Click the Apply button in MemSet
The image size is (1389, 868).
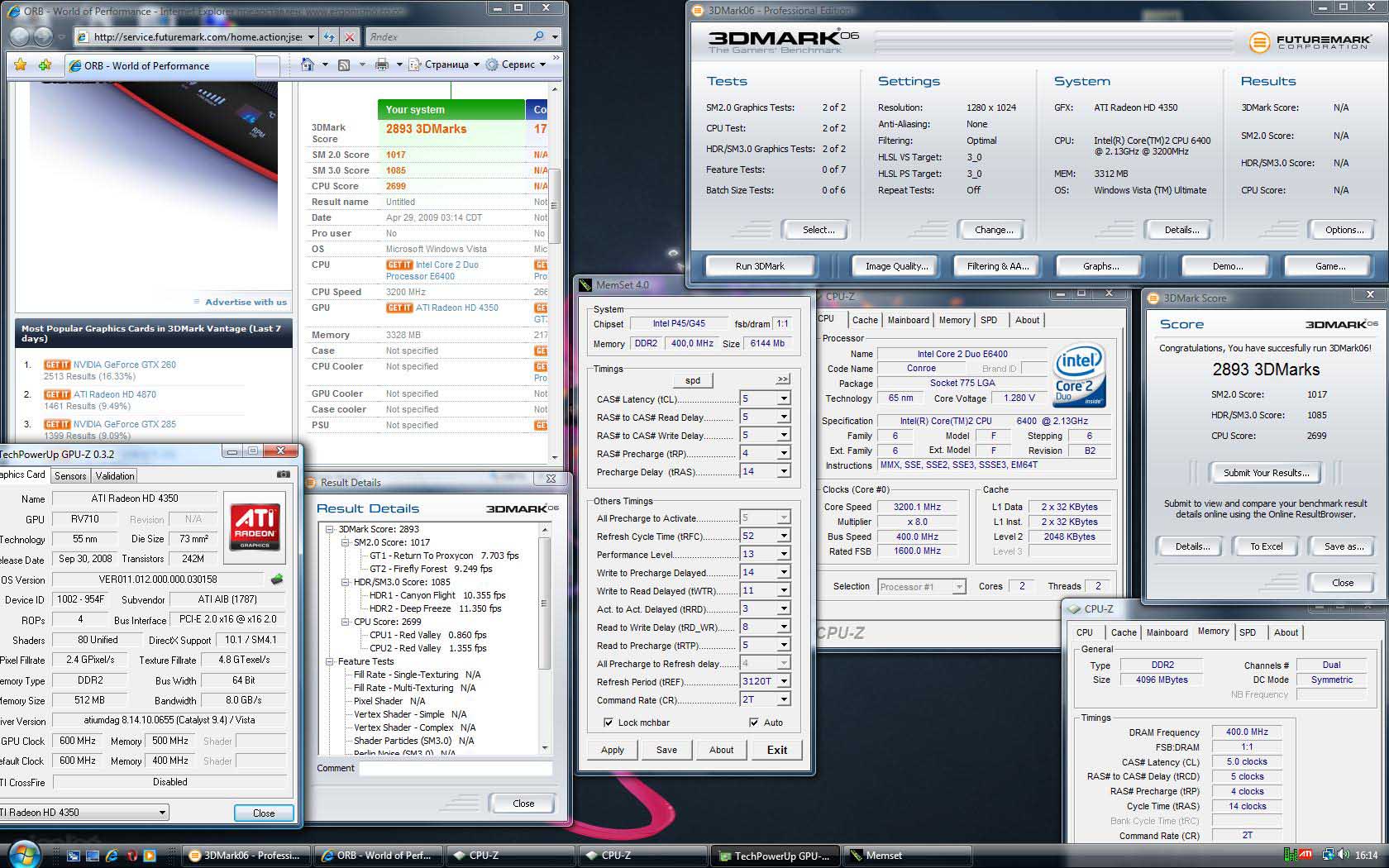[612, 750]
